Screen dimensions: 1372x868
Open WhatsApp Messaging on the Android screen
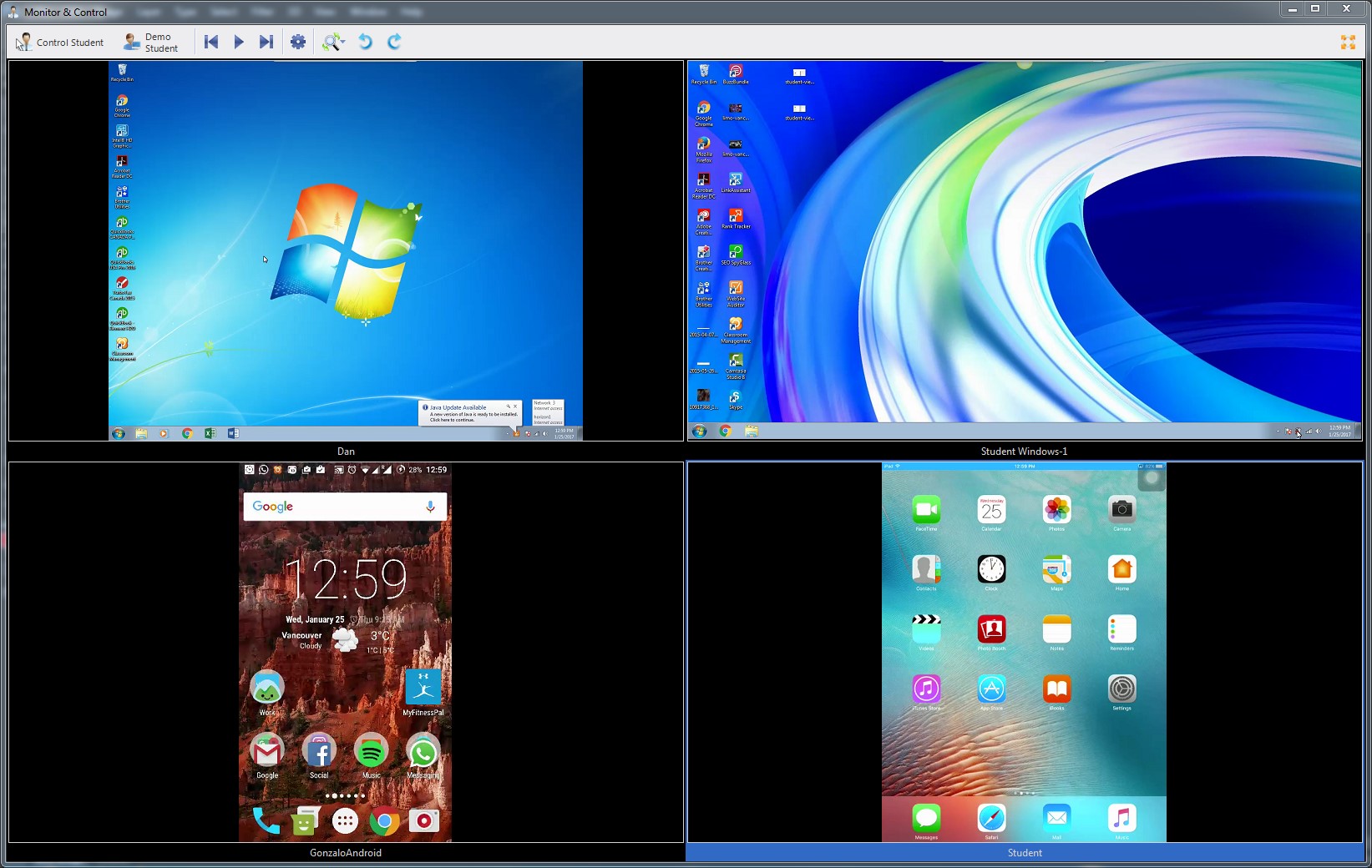click(423, 753)
